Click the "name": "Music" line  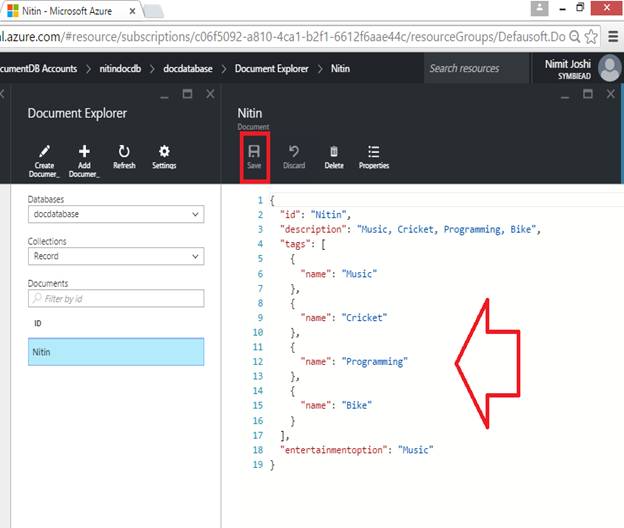pyautogui.click(x=339, y=274)
